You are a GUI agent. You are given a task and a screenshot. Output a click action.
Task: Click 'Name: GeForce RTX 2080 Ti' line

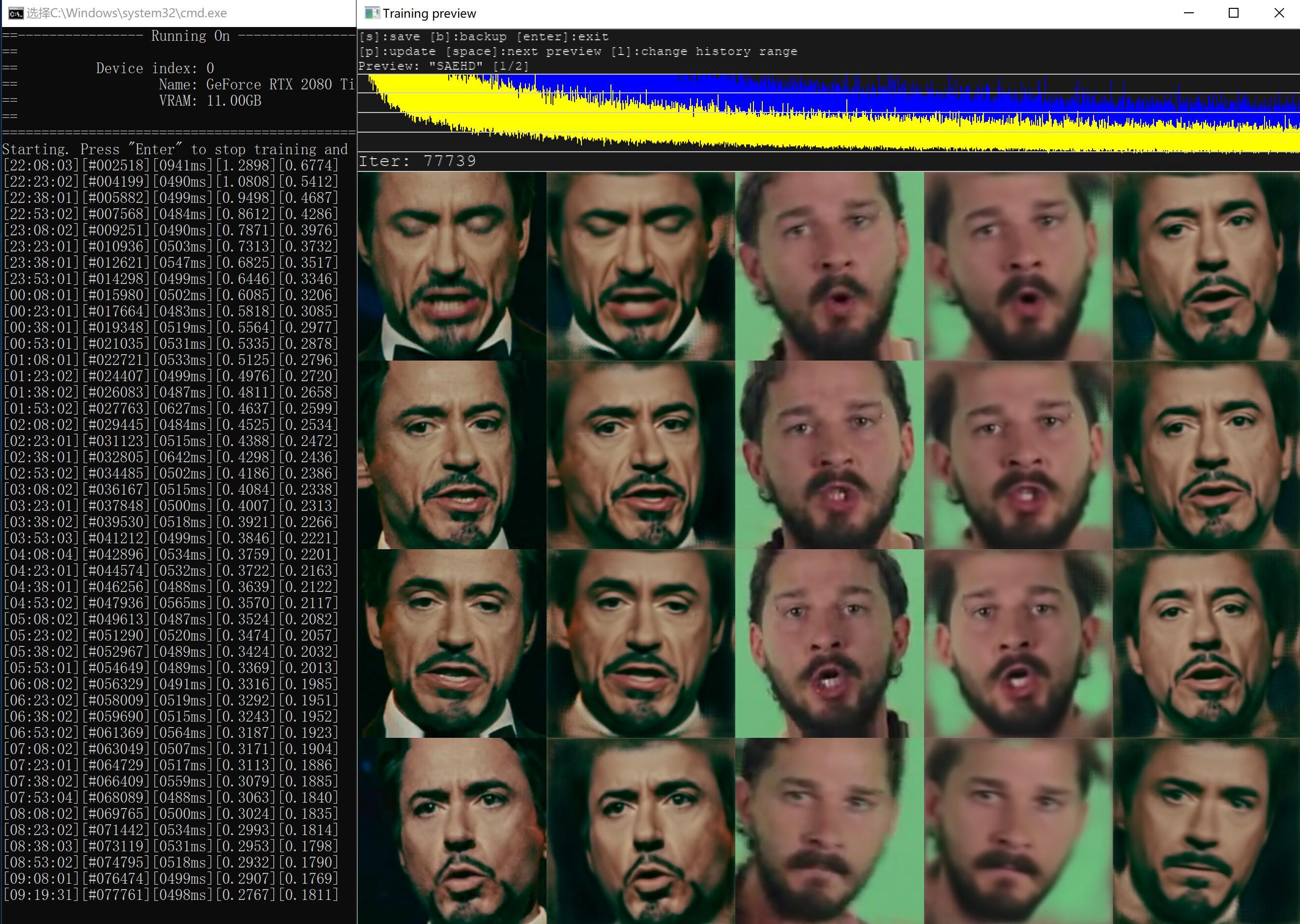click(257, 85)
